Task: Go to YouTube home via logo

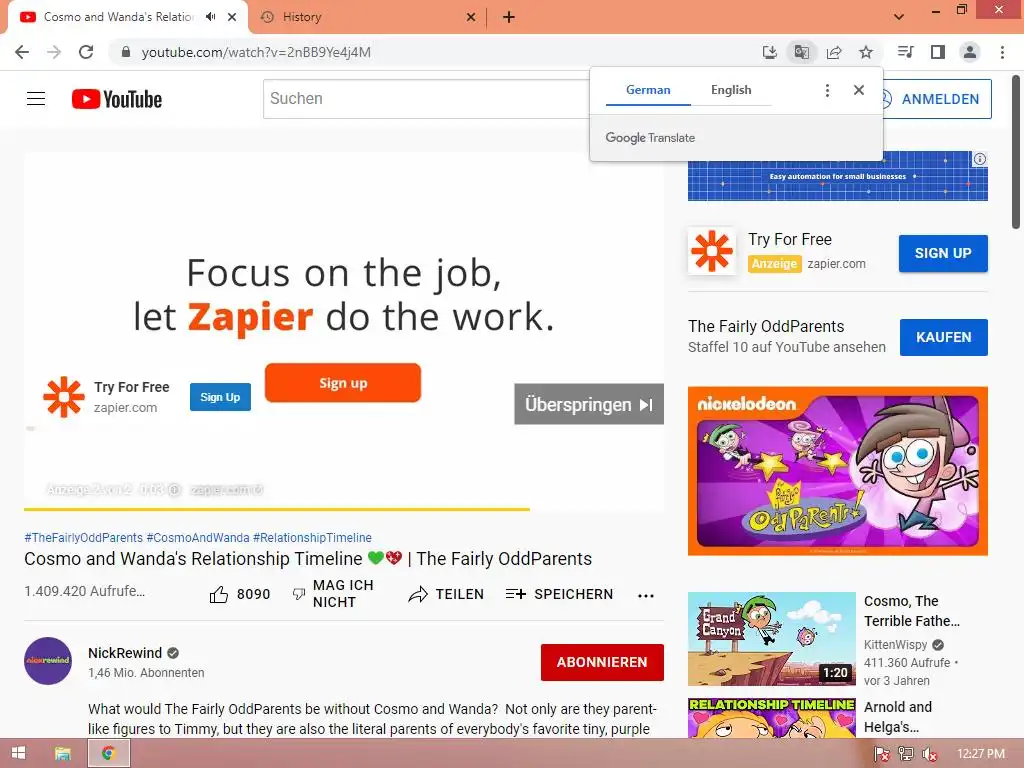Action: pyautogui.click(x=117, y=99)
